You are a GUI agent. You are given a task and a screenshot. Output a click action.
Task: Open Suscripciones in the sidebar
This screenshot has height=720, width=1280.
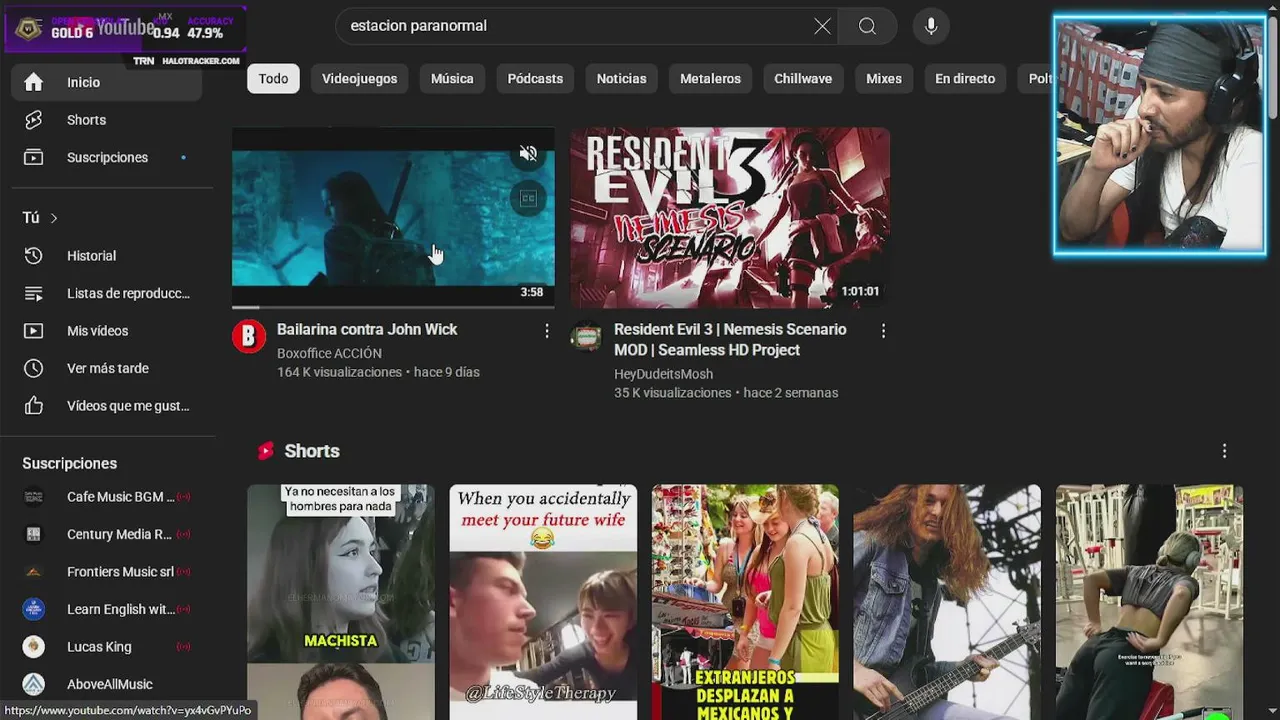(x=107, y=157)
